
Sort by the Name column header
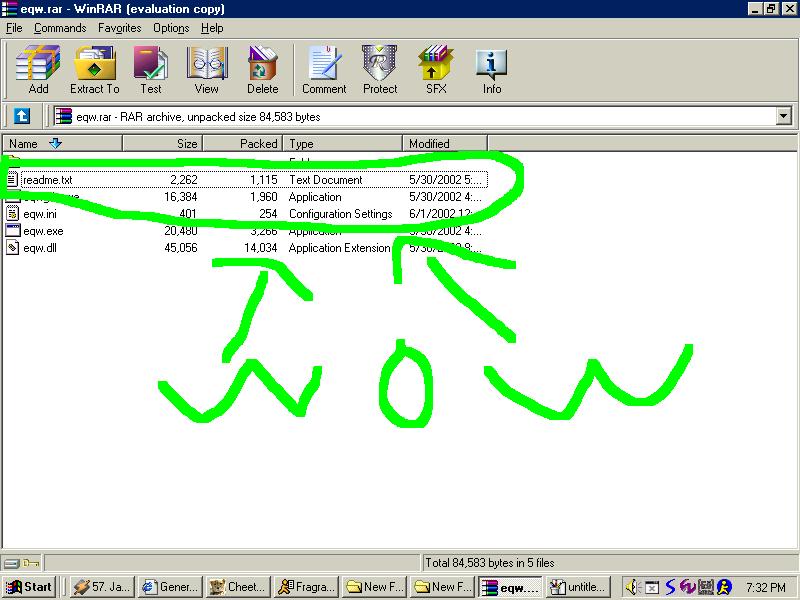pos(62,143)
